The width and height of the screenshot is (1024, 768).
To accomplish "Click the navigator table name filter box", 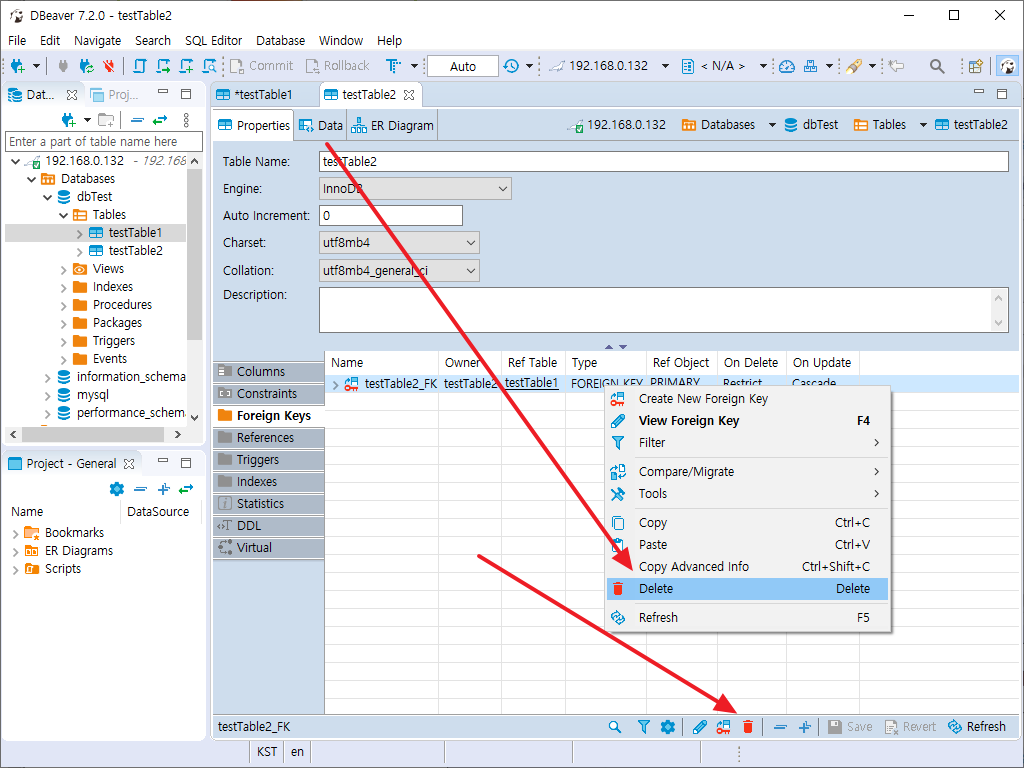I will [104, 142].
